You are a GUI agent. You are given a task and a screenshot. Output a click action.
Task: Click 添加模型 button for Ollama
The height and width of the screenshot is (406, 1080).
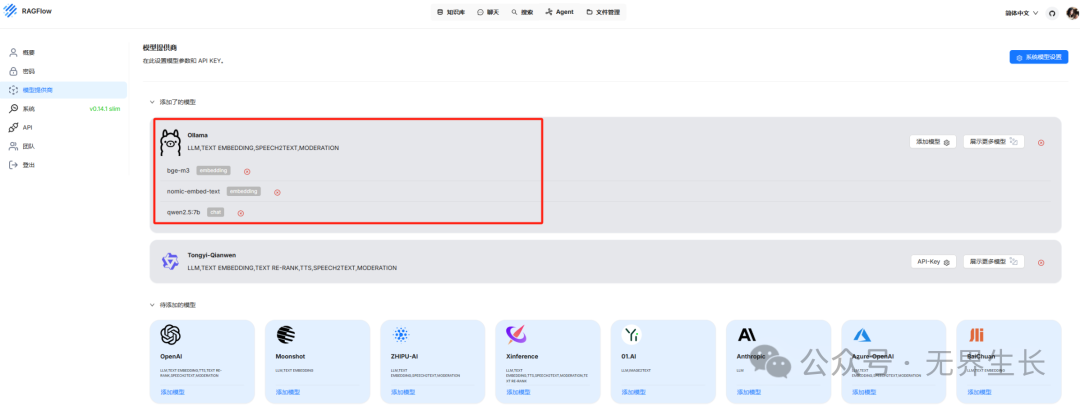point(933,141)
